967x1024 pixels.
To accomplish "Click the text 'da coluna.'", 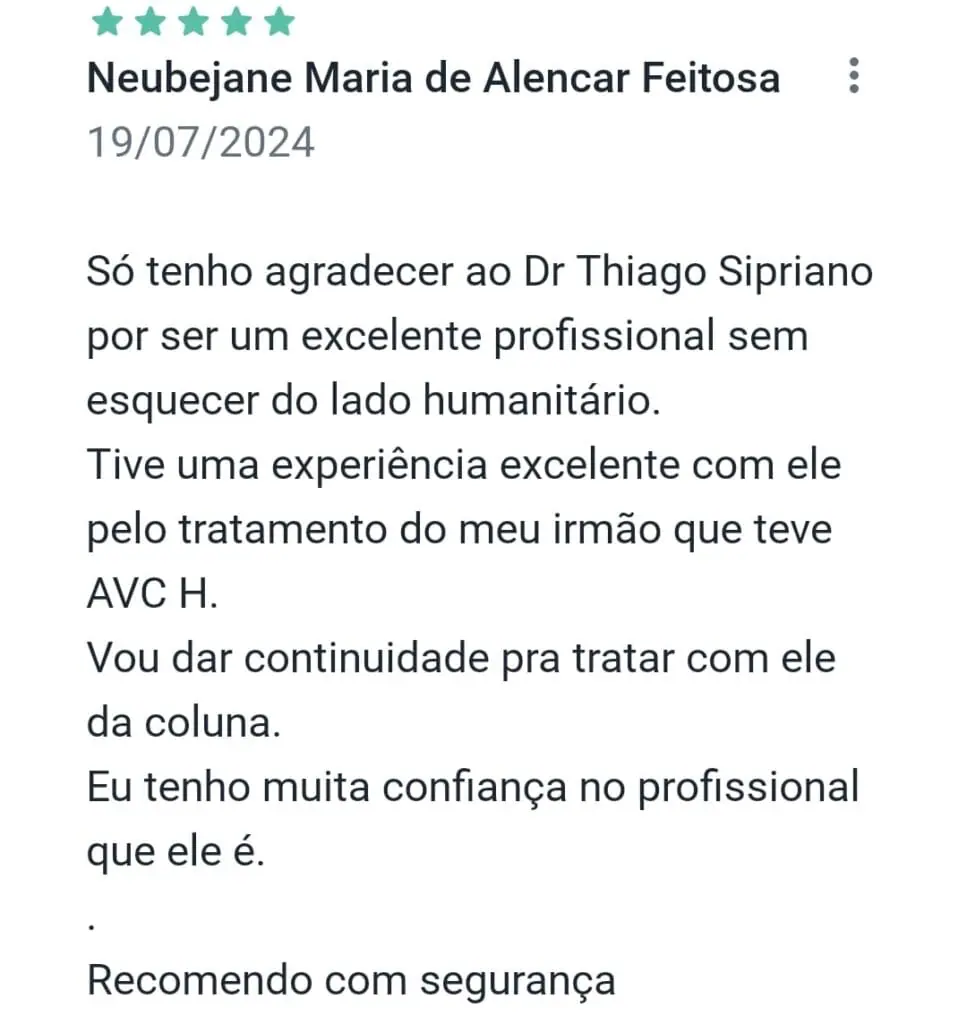I will 183,724.
